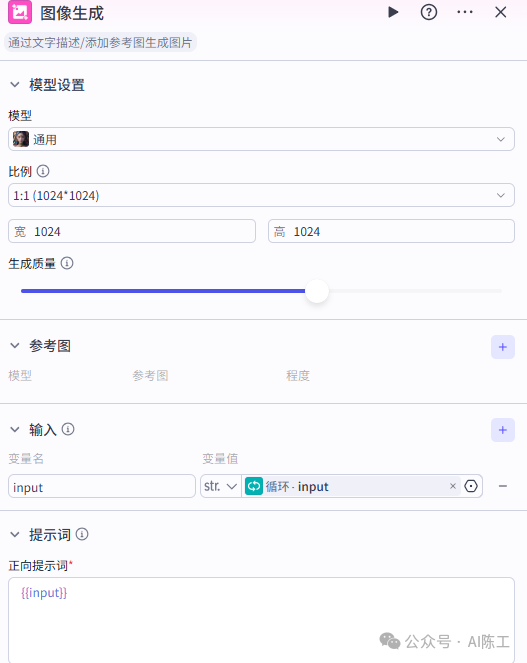Collapse the 模型设置 section

[x=15, y=85]
